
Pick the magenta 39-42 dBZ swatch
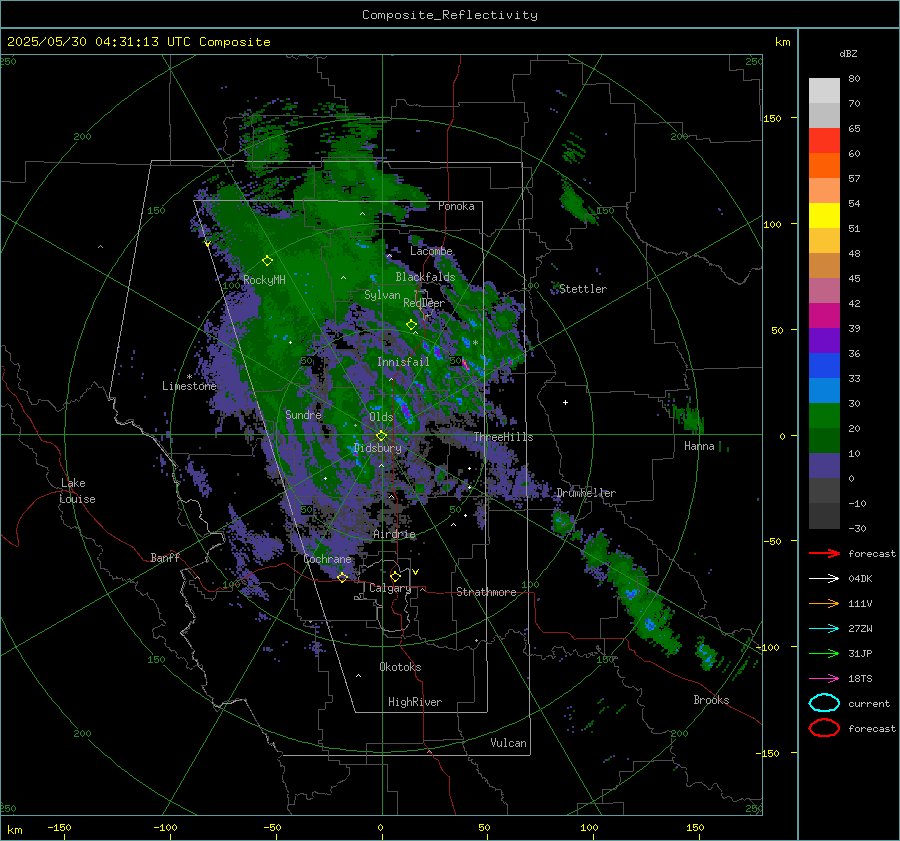824,316
